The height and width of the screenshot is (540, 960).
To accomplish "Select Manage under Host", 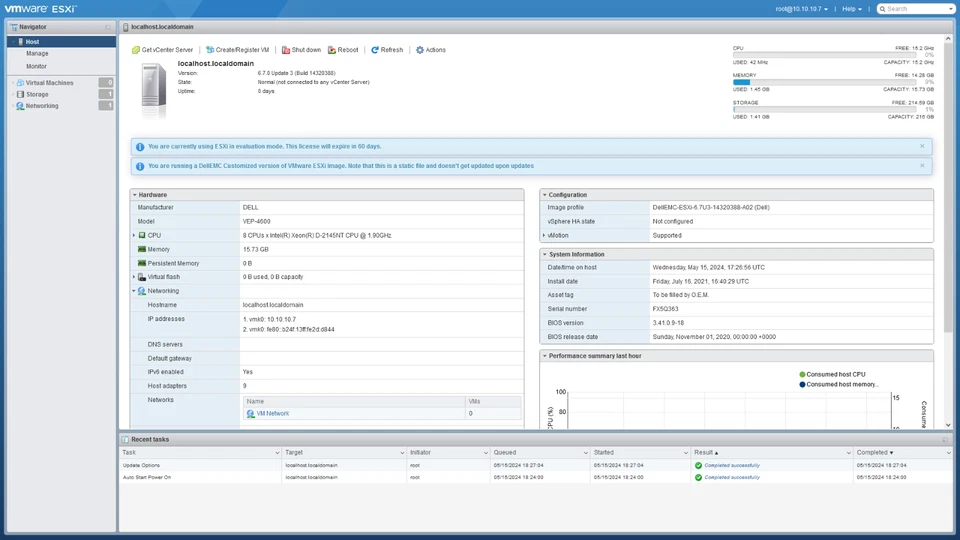I will [37, 54].
